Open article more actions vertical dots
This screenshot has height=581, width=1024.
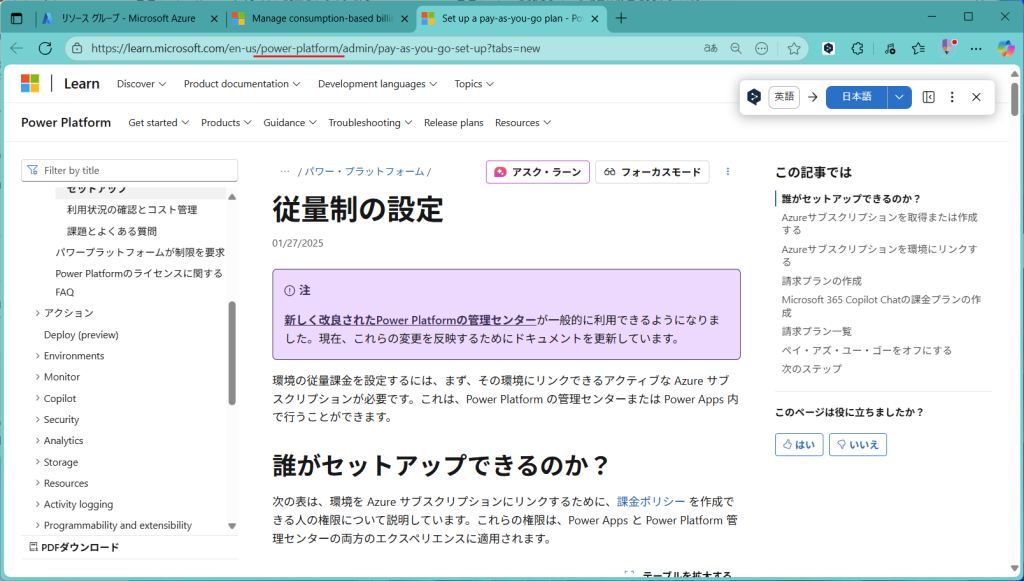click(x=728, y=172)
